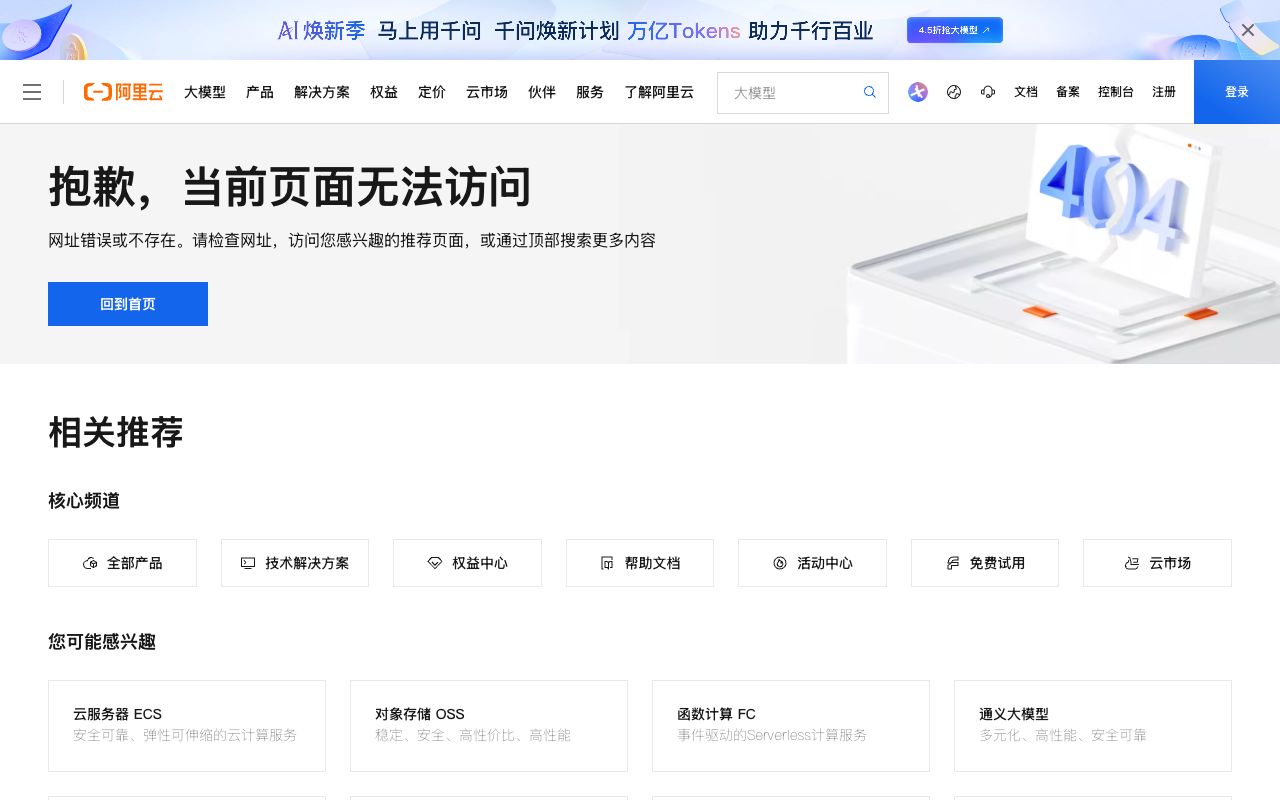Click the search magnifier icon
This screenshot has width=1280, height=800.
coord(869,91)
